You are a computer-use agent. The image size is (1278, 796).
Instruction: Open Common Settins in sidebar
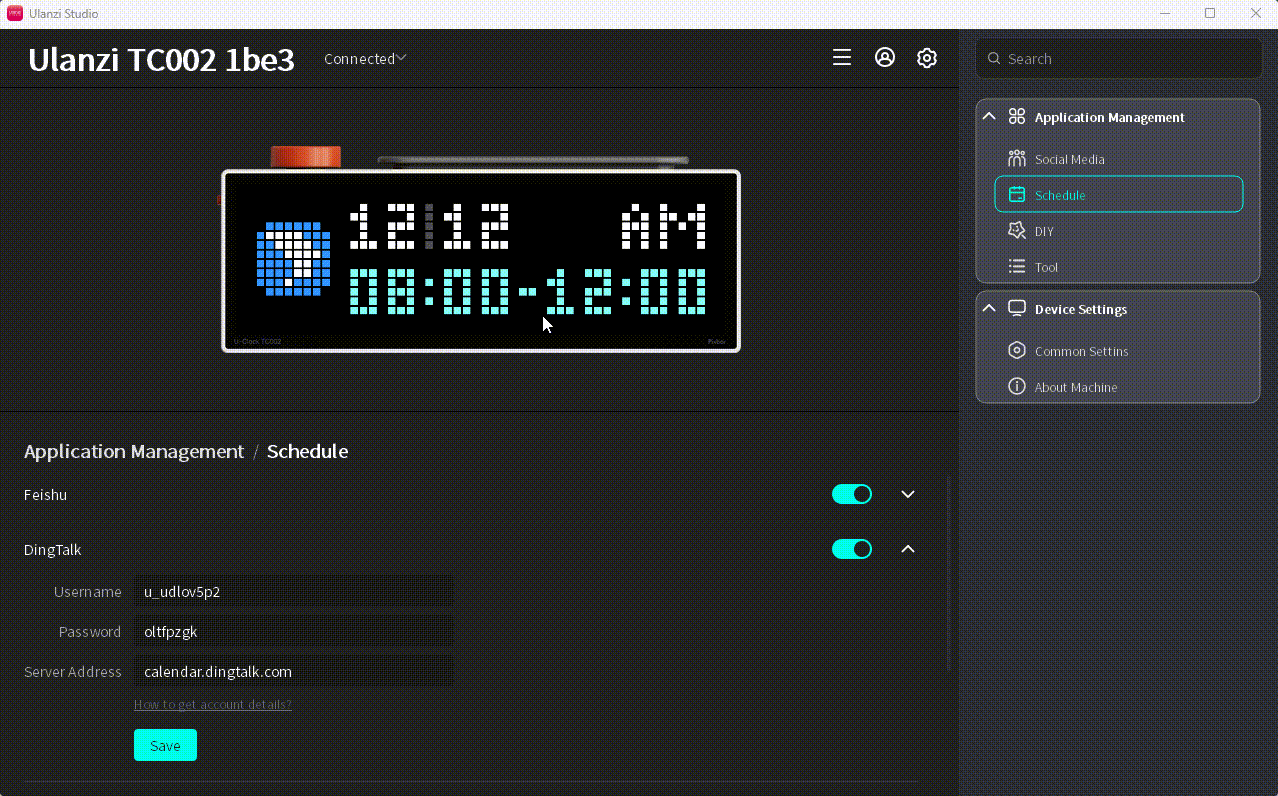pyautogui.click(x=1119, y=351)
